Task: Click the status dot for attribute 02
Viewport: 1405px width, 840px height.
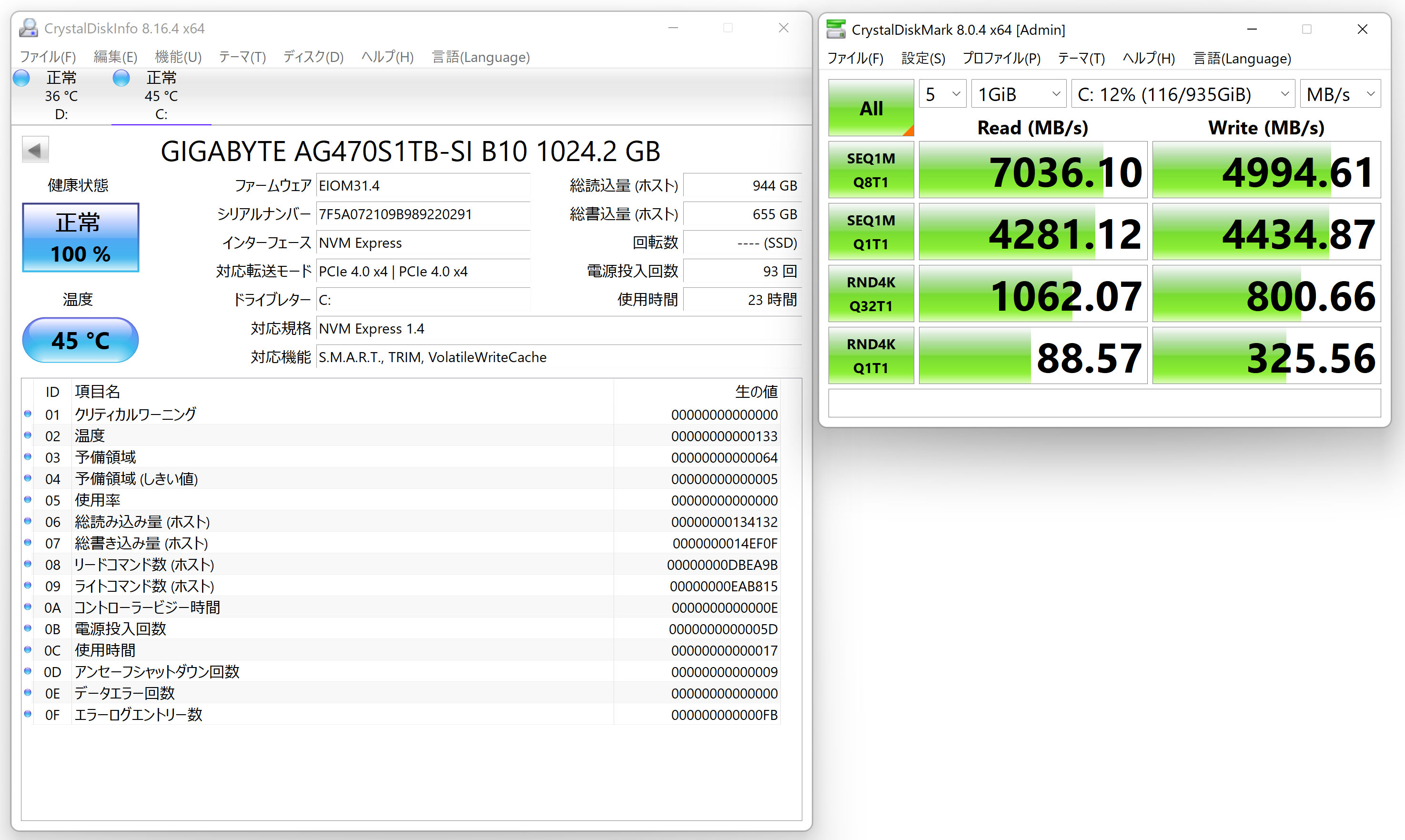Action: [28, 435]
